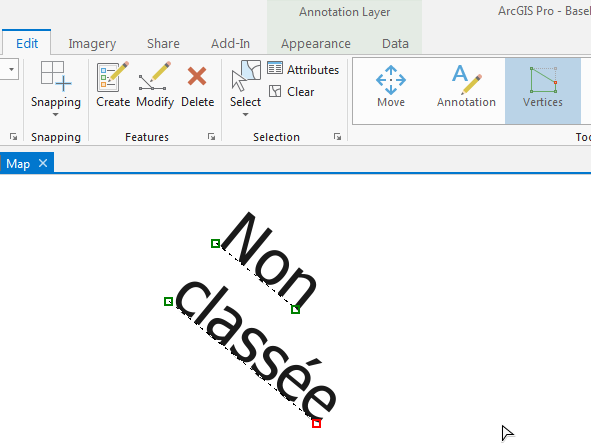Viewport: 591px width, 447px height.
Task: Activate the Map view tab
Action: 18,164
